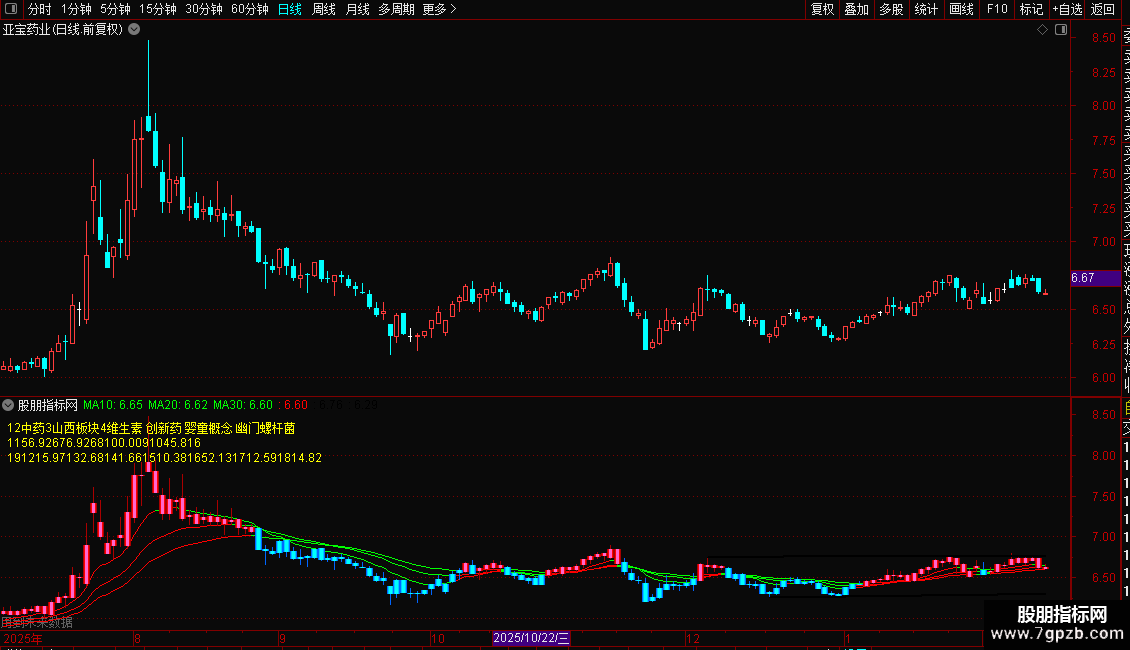Select the 1分钟 period tab
The image size is (1130, 650).
76,9
